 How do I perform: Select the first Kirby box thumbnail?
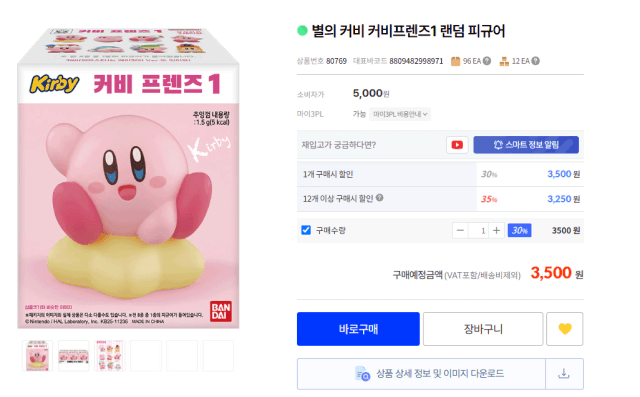(x=37, y=356)
